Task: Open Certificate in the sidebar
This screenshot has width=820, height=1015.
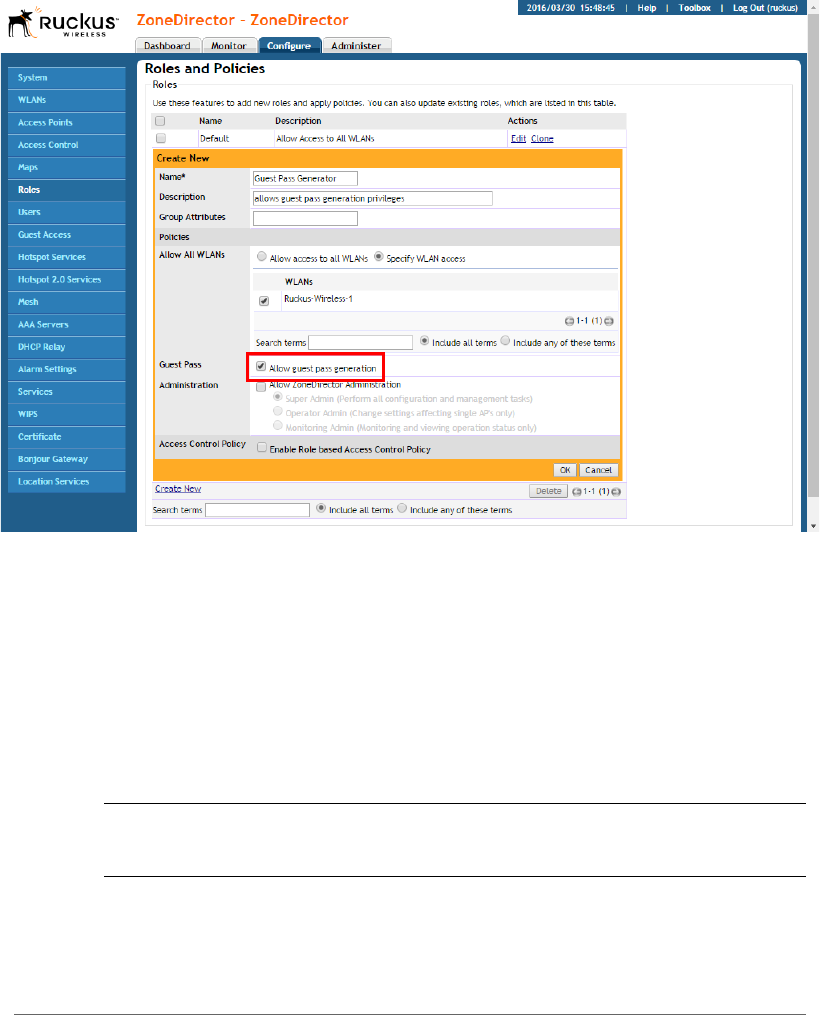Action: pyautogui.click(x=67, y=437)
